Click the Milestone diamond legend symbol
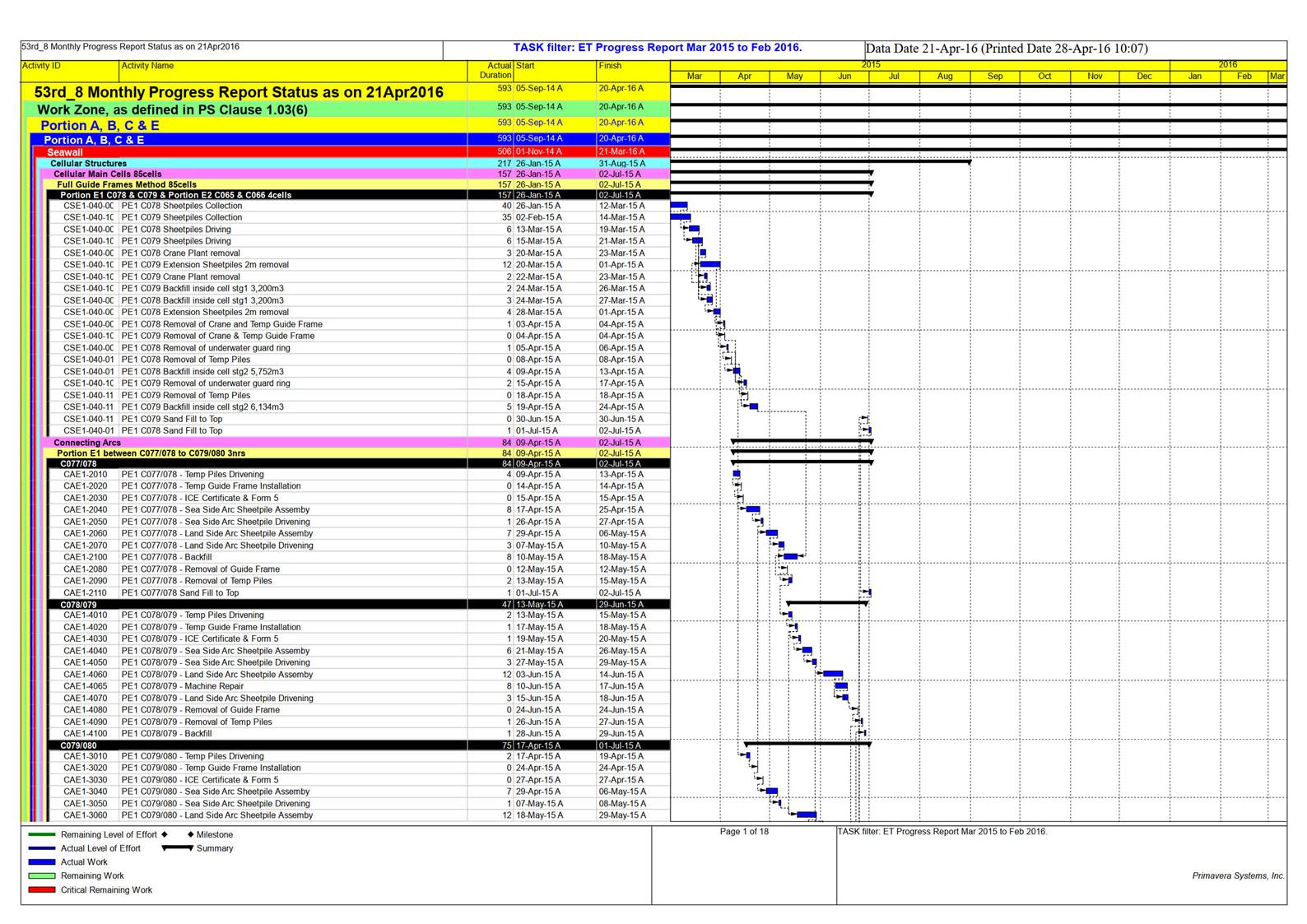 point(191,834)
